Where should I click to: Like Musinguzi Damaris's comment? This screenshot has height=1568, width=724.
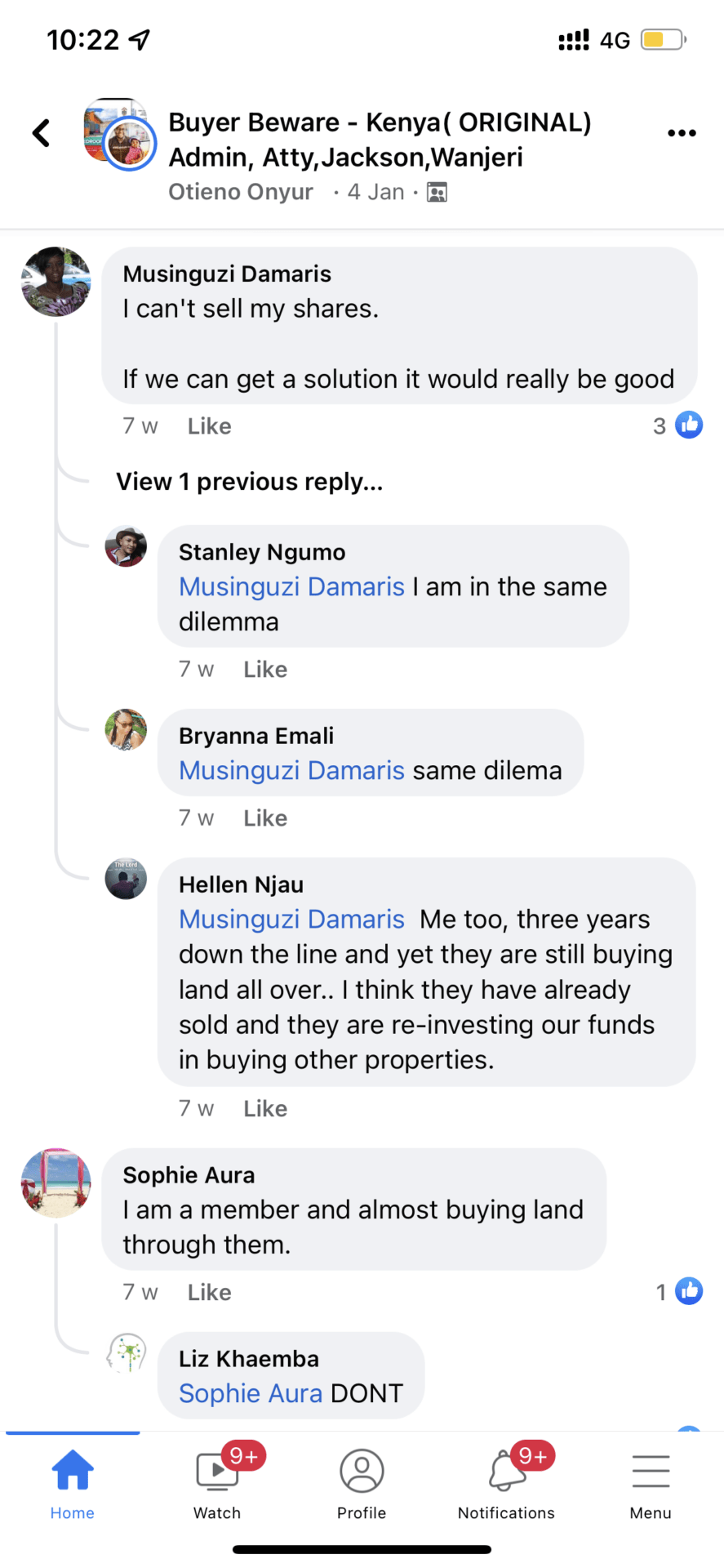(210, 426)
